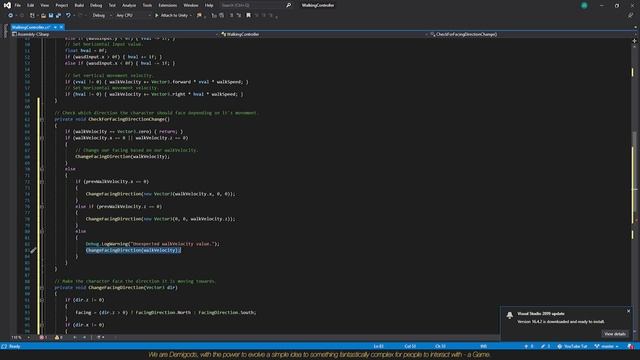The height and width of the screenshot is (360, 640).
Task: Click the Live Share feedback icon
Action: 631,16
